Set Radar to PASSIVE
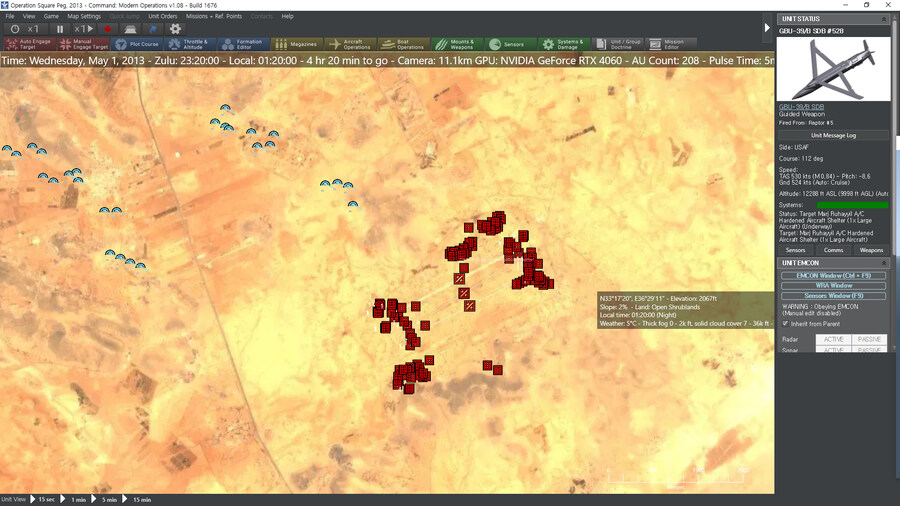The height and width of the screenshot is (506, 900). click(x=869, y=340)
